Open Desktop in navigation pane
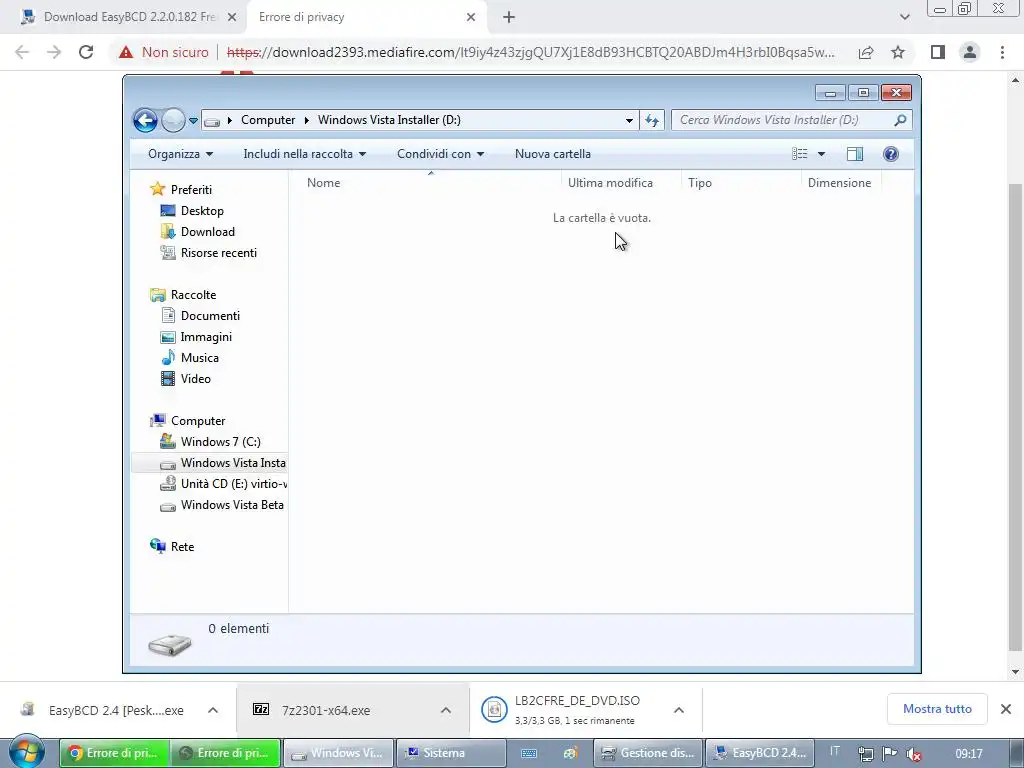1024x768 pixels. (202, 211)
